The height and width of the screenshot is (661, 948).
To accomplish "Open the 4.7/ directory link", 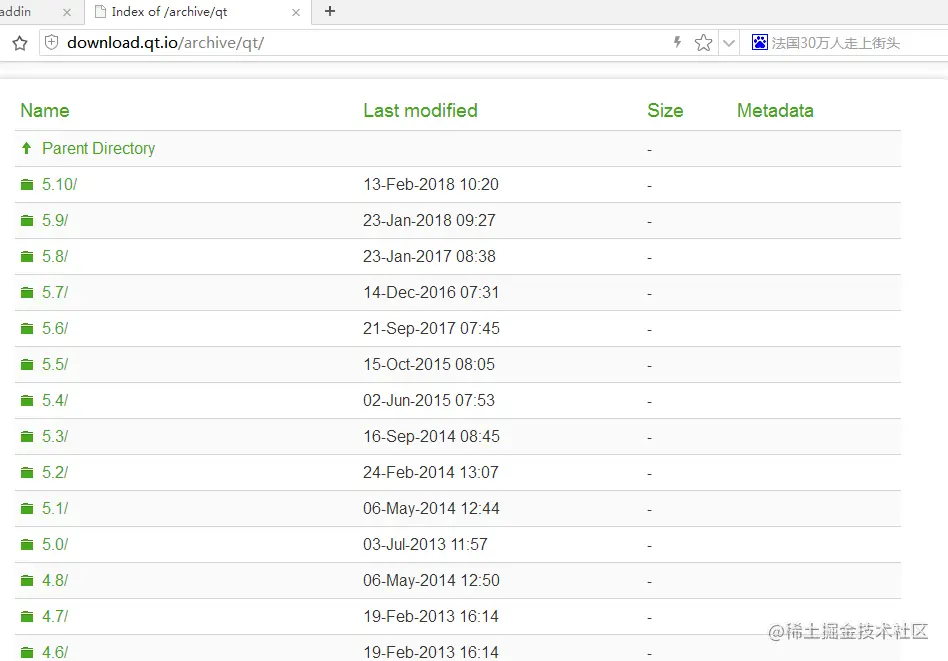I will (55, 616).
